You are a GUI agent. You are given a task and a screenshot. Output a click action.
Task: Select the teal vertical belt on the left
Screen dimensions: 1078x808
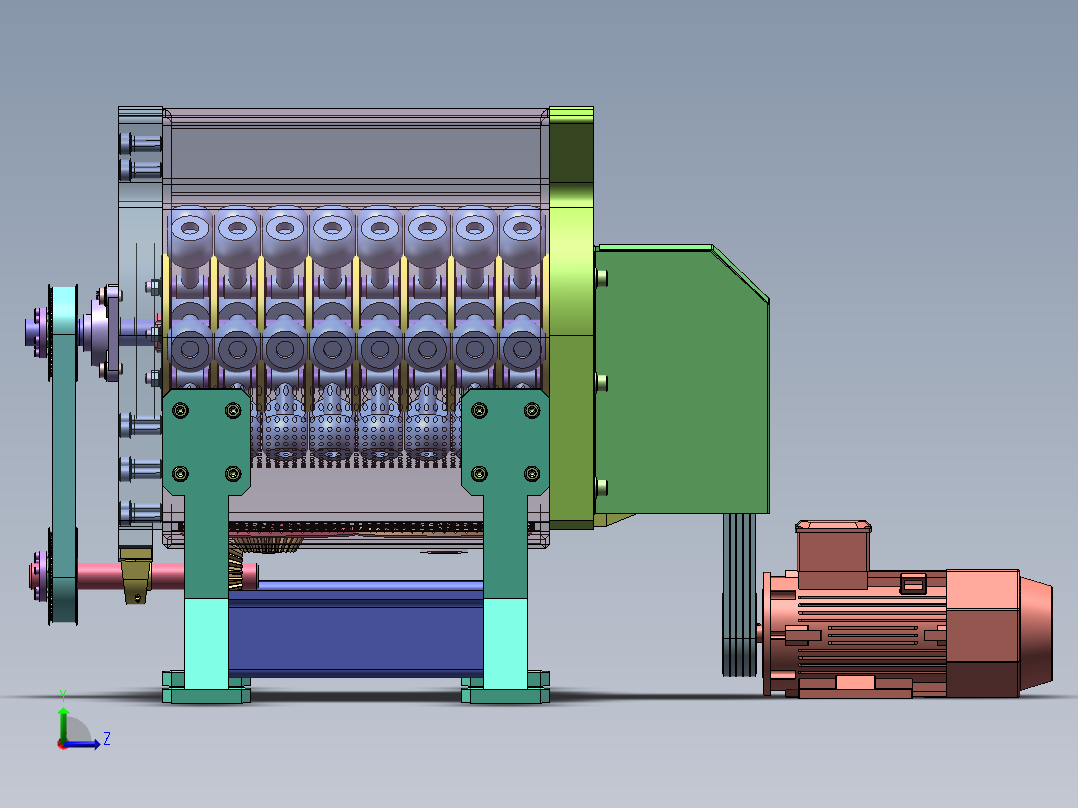pos(63,455)
